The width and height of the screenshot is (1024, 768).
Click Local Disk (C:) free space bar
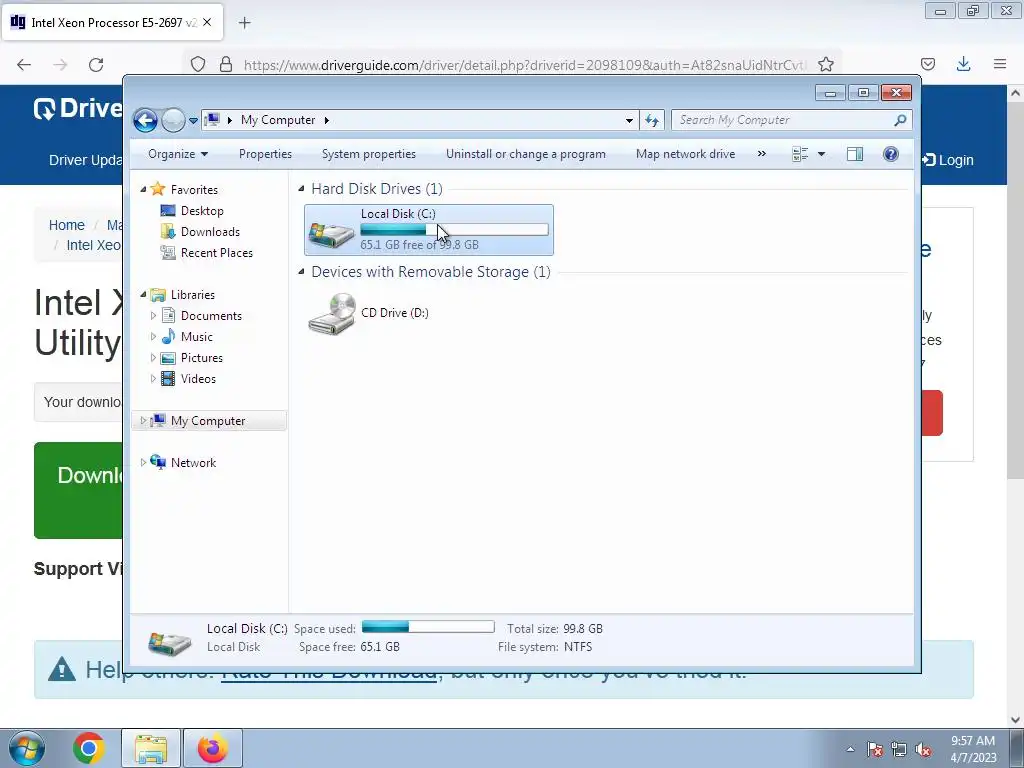(x=455, y=230)
